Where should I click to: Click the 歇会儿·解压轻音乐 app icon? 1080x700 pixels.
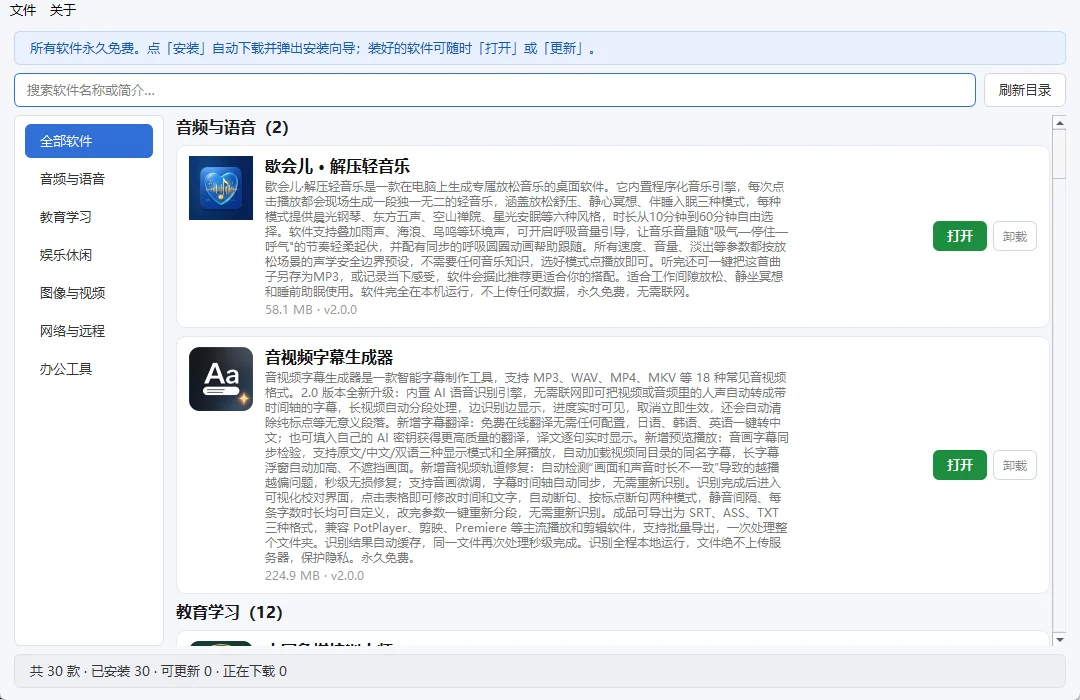point(221,188)
